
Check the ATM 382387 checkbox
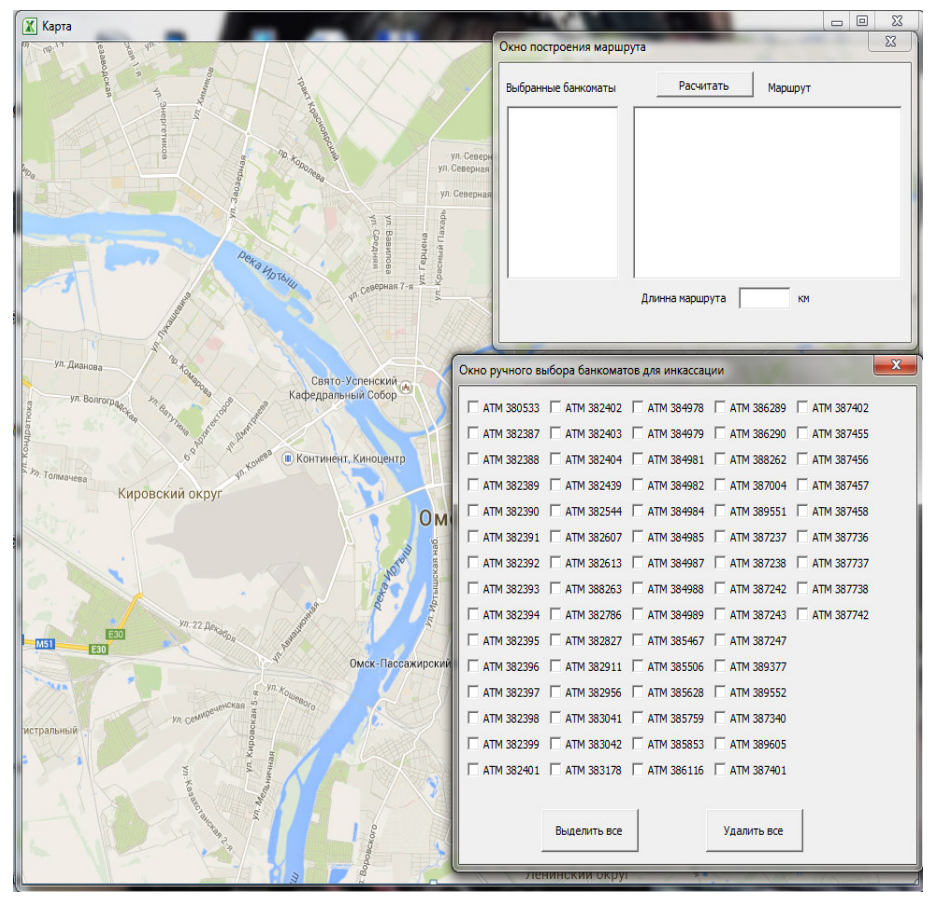(473, 434)
